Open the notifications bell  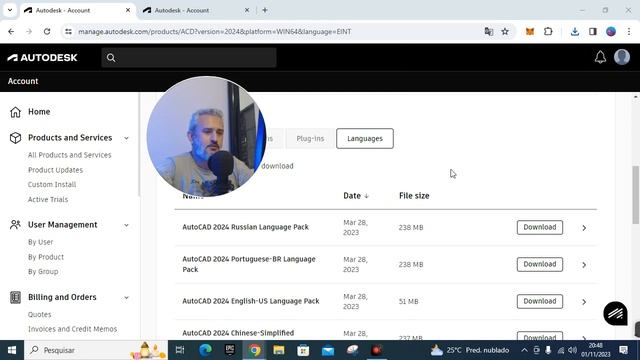pos(600,57)
